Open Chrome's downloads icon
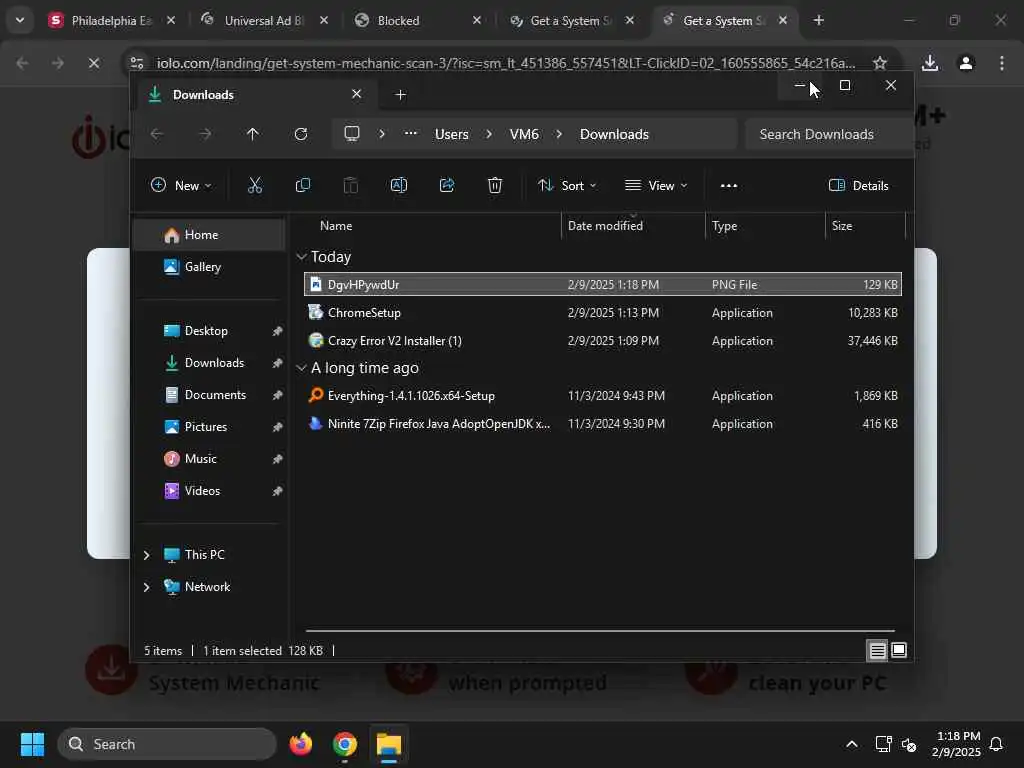The image size is (1024, 768). click(x=930, y=63)
